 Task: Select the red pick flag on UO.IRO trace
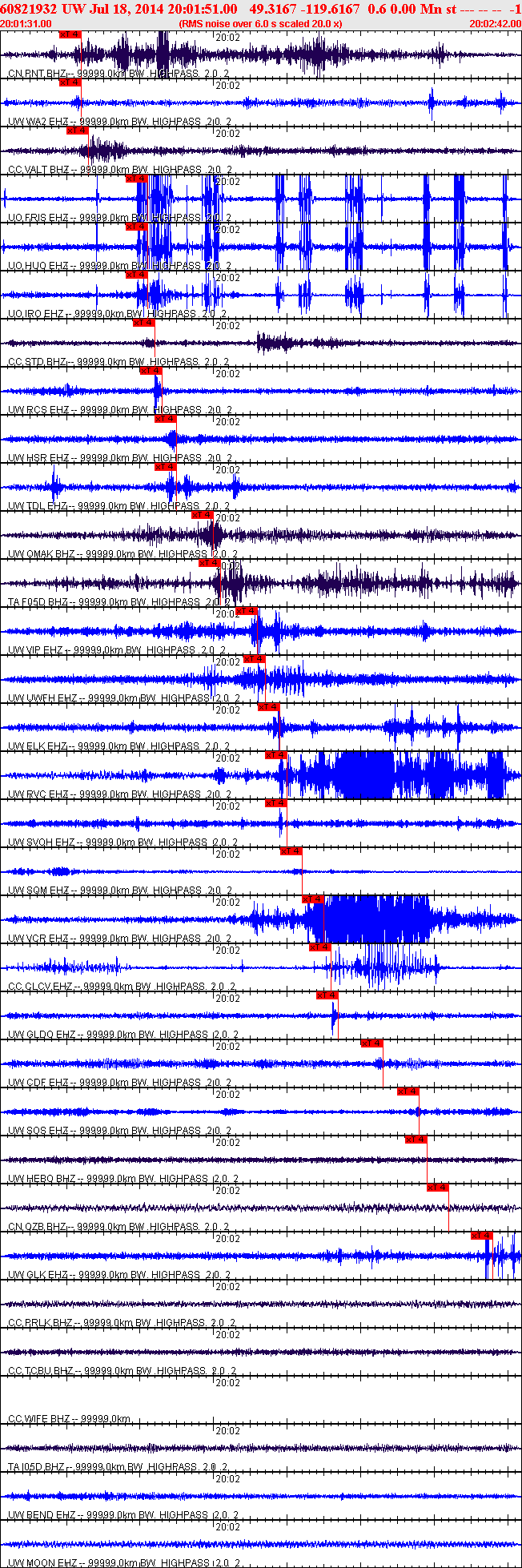(x=137, y=274)
